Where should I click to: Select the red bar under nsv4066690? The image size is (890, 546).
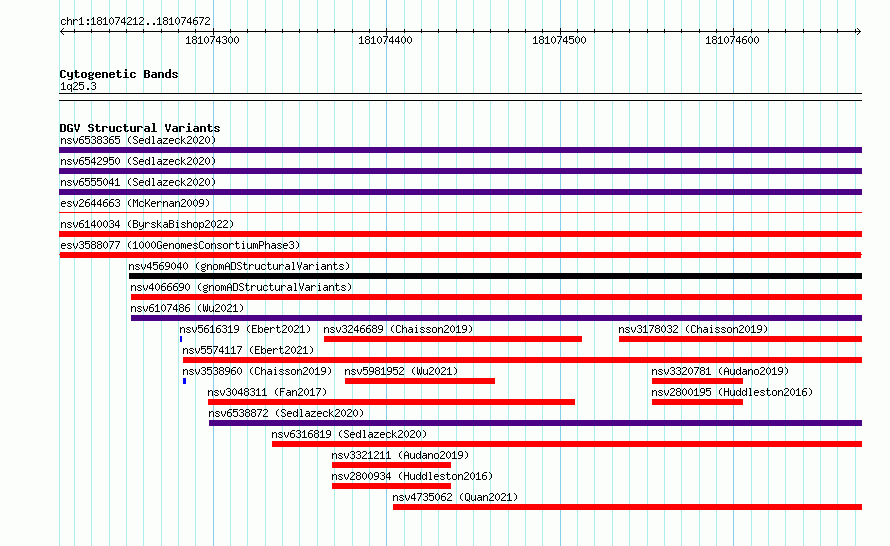pyautogui.click(x=496, y=297)
